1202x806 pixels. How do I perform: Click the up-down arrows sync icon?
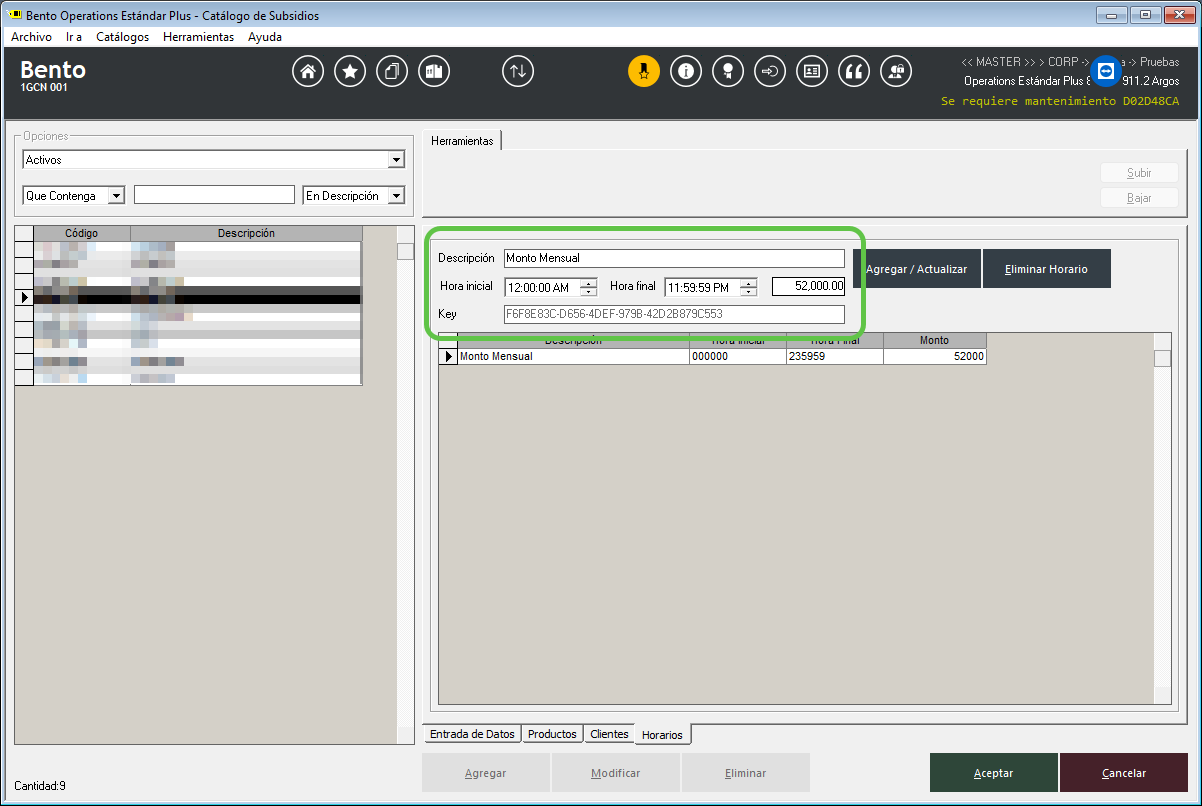[518, 72]
